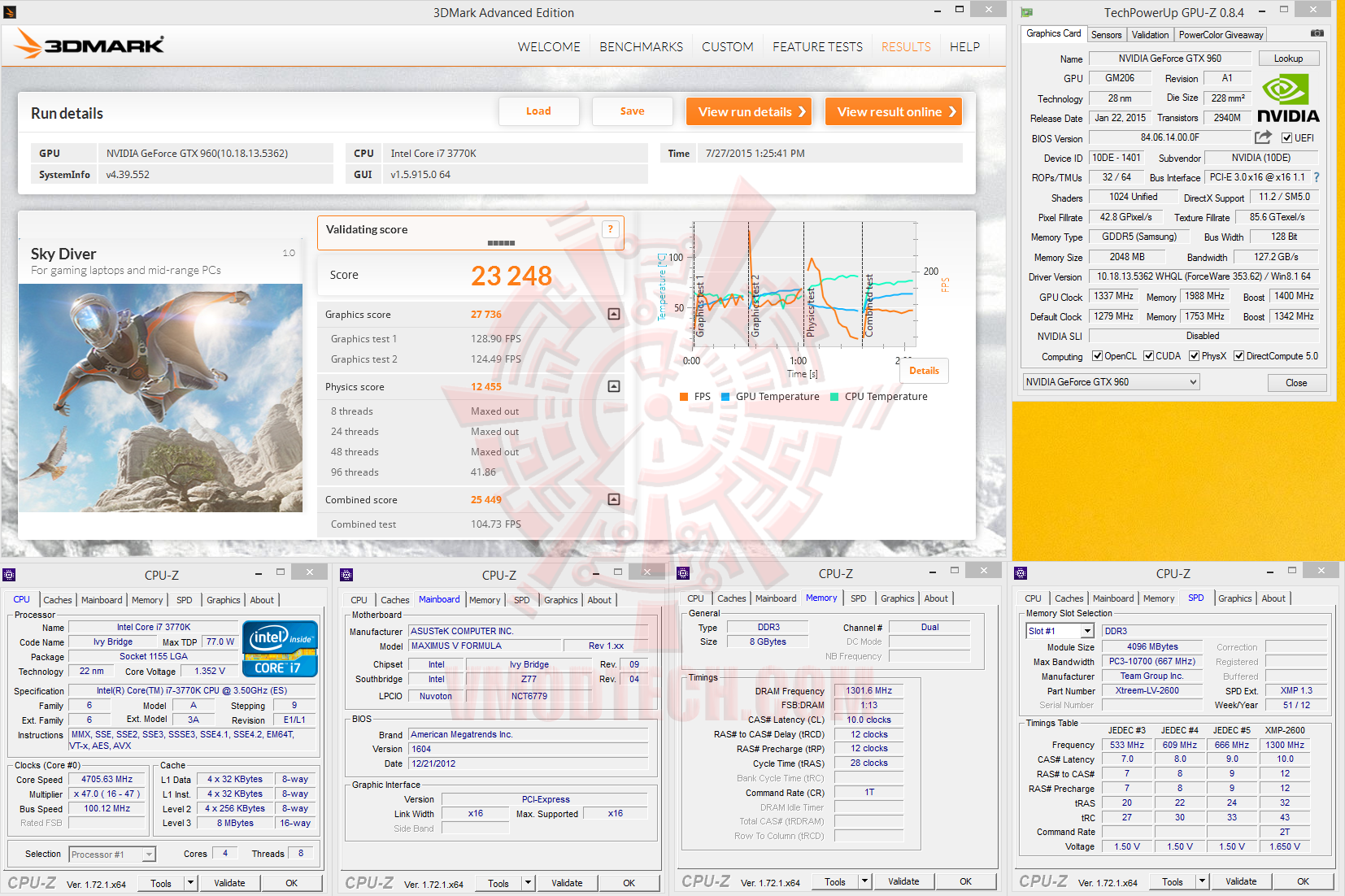Click the title icon of the CPU-Z Memory window
Image resolution: width=1345 pixels, height=896 pixels.
click(x=683, y=573)
